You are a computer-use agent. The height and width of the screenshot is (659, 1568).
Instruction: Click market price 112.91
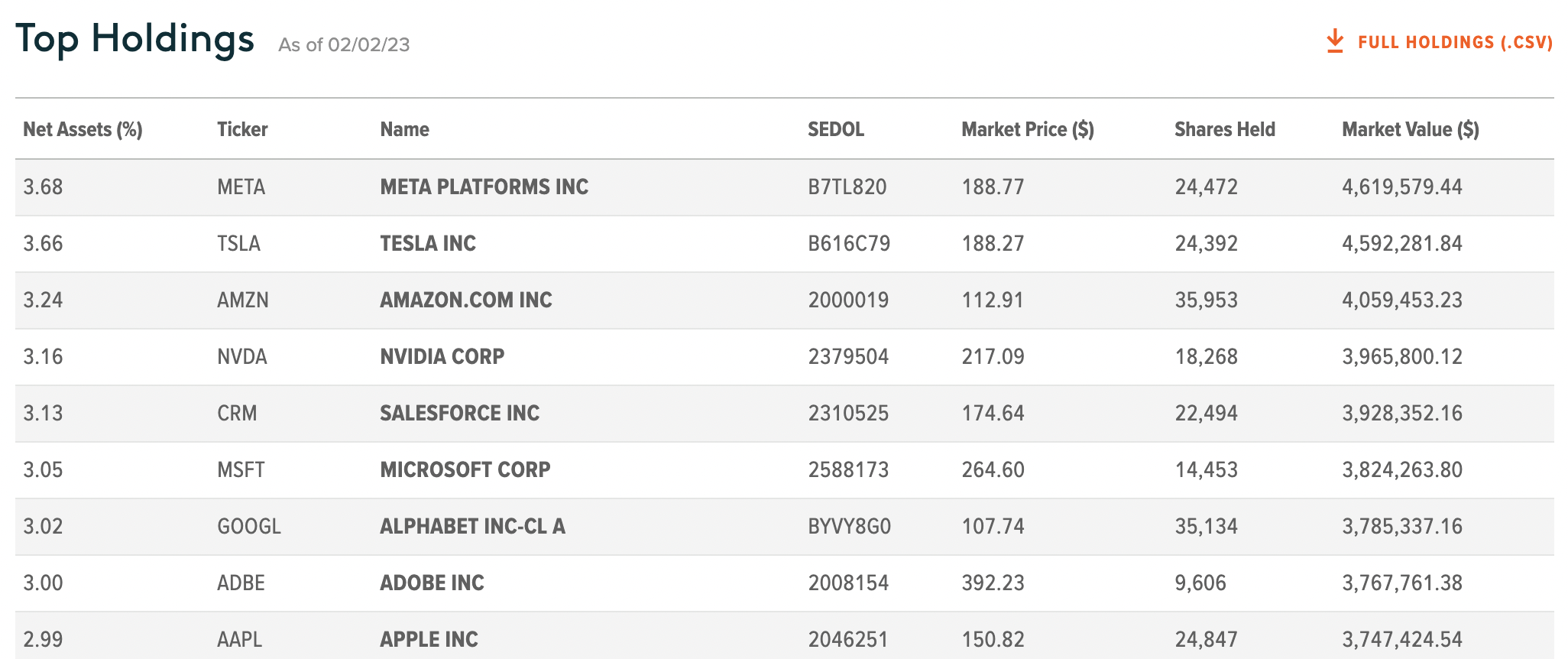coord(993,300)
